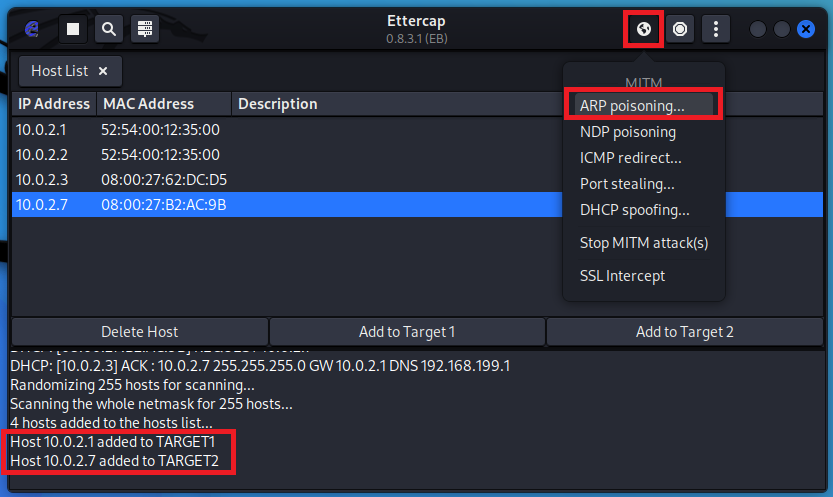
Task: Click log line 'Scanning the whole netmask'
Action: point(151,404)
